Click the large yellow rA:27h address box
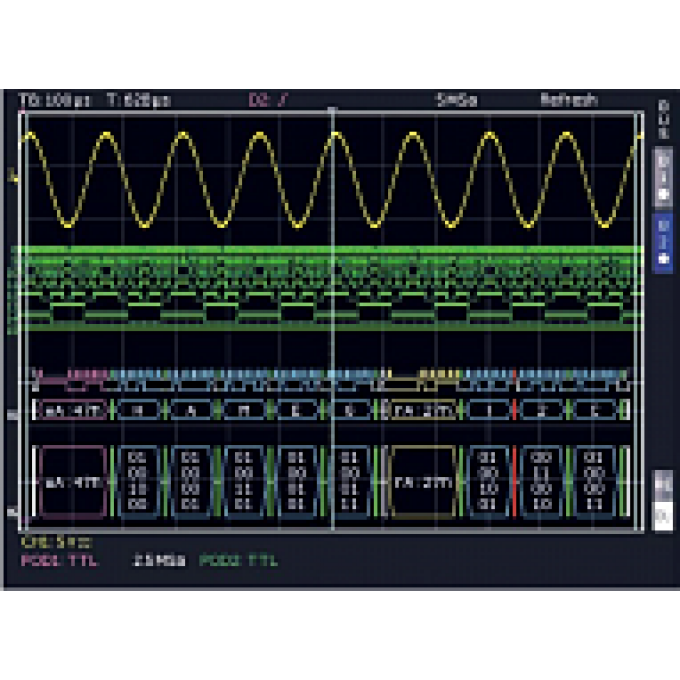Image resolution: width=680 pixels, height=680 pixels. [x=423, y=482]
